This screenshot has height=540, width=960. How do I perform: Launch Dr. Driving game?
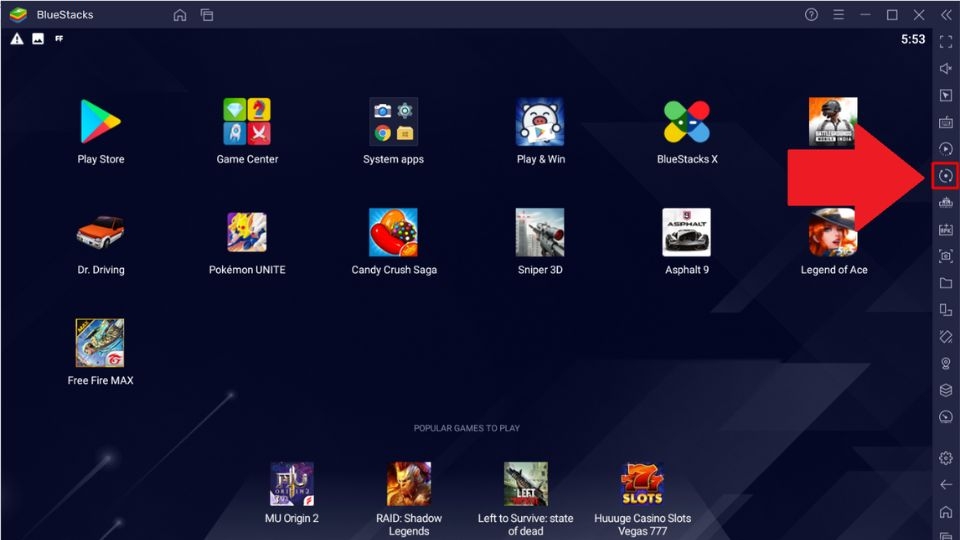100,232
